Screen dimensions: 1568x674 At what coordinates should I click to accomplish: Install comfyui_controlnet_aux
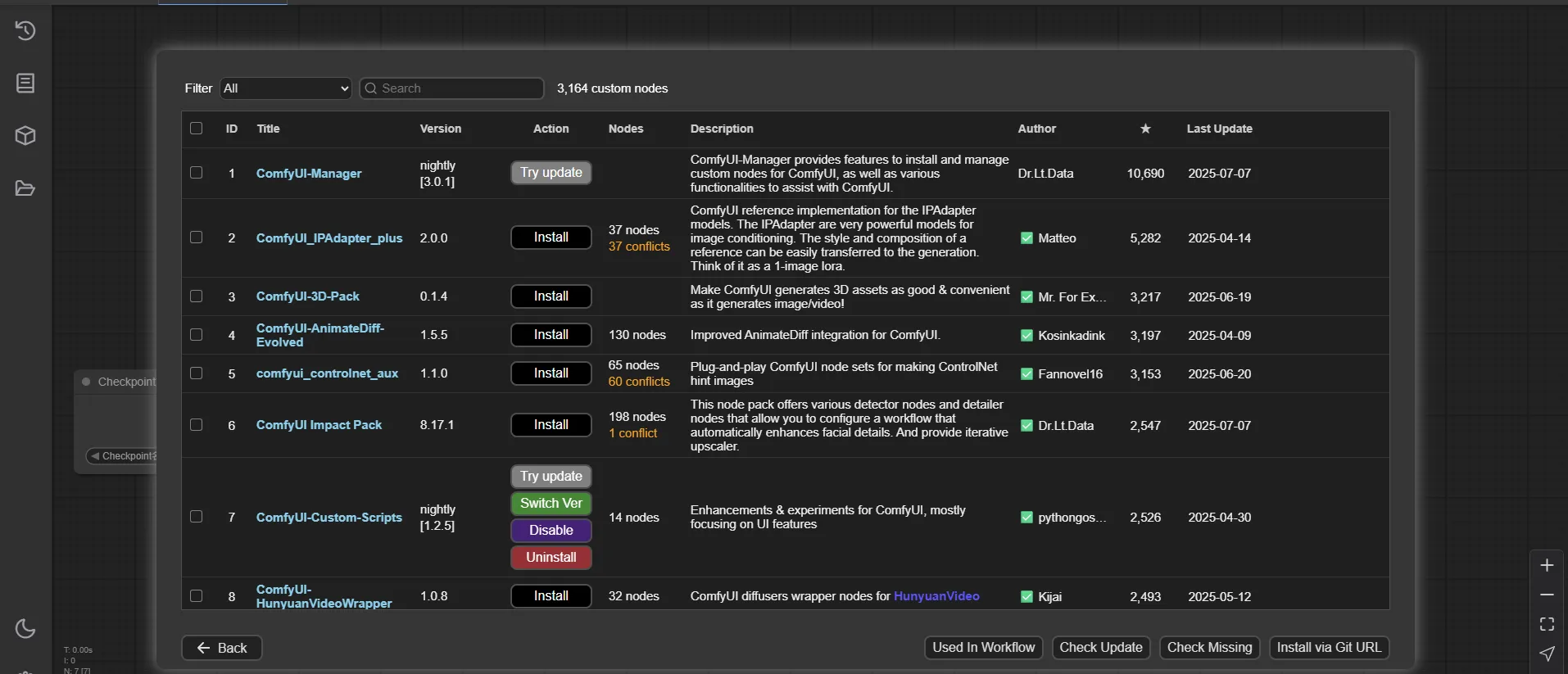click(551, 373)
